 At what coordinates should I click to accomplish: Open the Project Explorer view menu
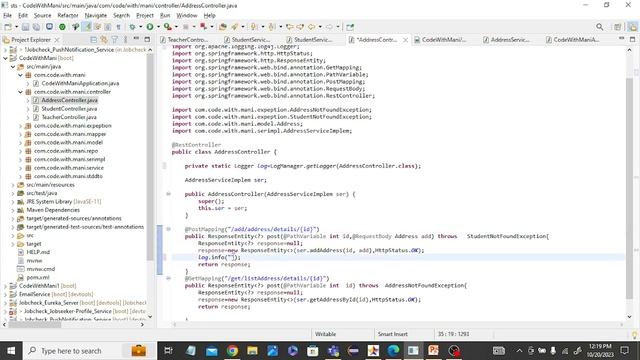(126, 40)
